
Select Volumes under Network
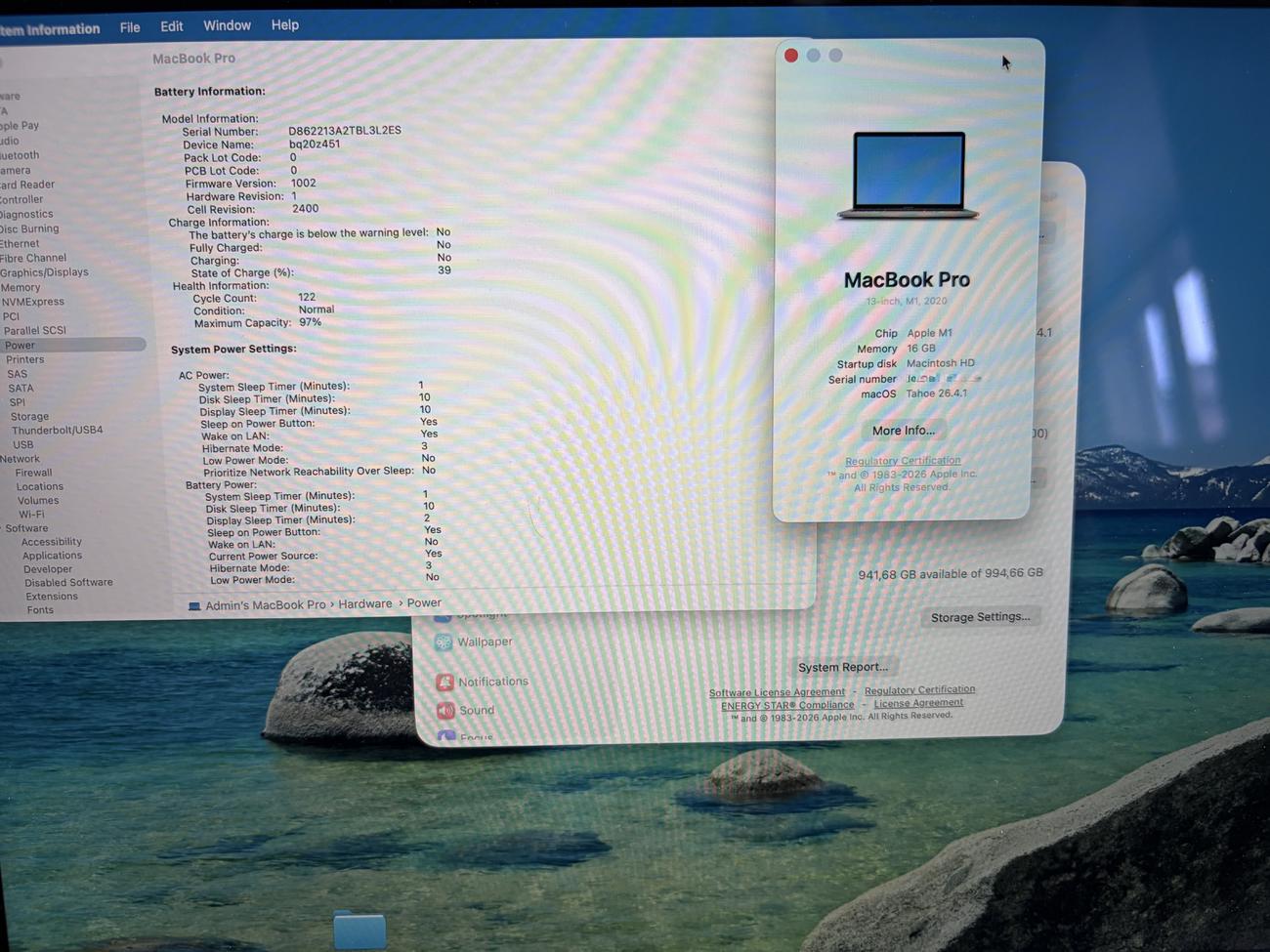click(38, 500)
